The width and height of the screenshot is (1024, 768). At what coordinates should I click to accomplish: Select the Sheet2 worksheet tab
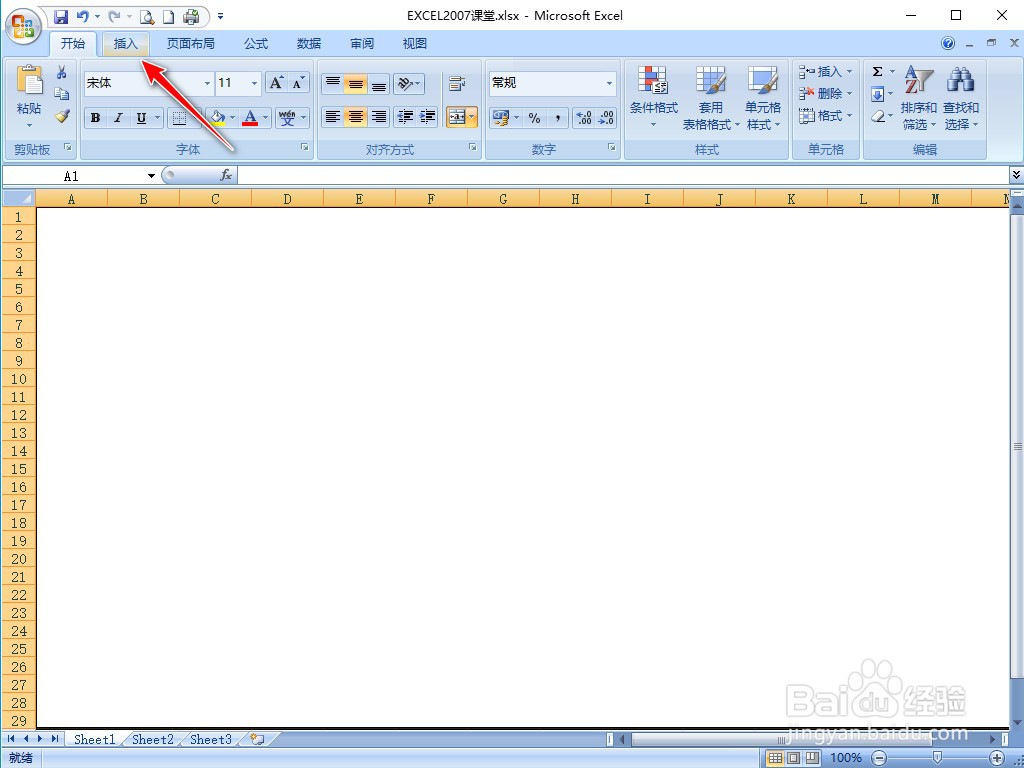(151, 739)
